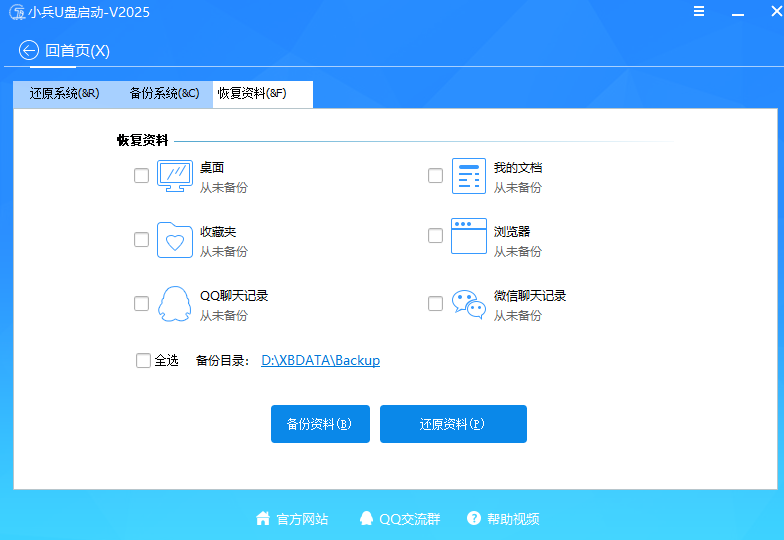Check the 收藏夹 checkbox

tap(142, 240)
